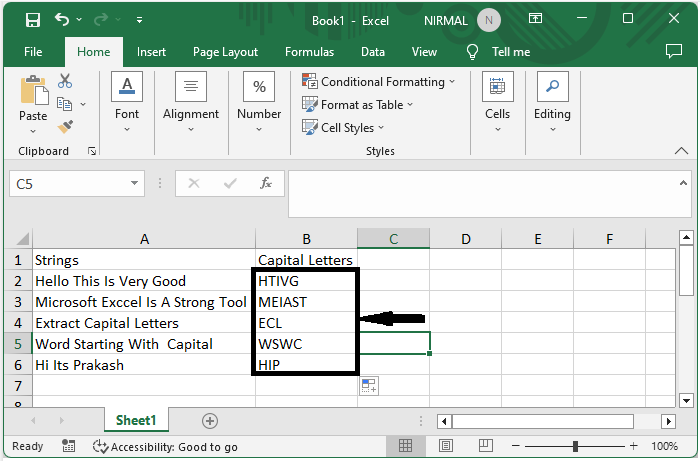Expand the formula bar arrow
Viewport: 700px width, 461px height.
pos(683,183)
